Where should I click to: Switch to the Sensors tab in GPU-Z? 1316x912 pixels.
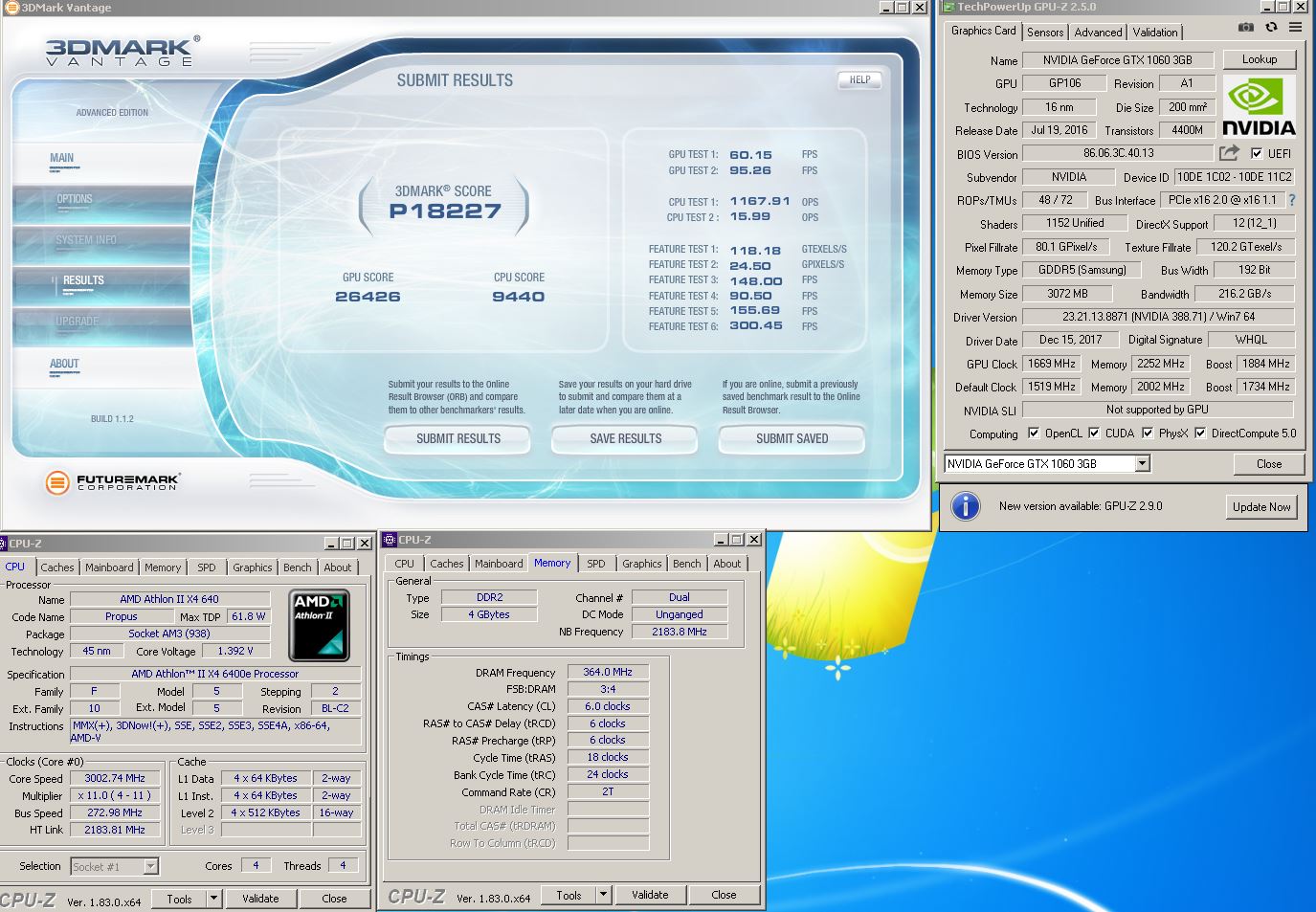coord(1045,32)
